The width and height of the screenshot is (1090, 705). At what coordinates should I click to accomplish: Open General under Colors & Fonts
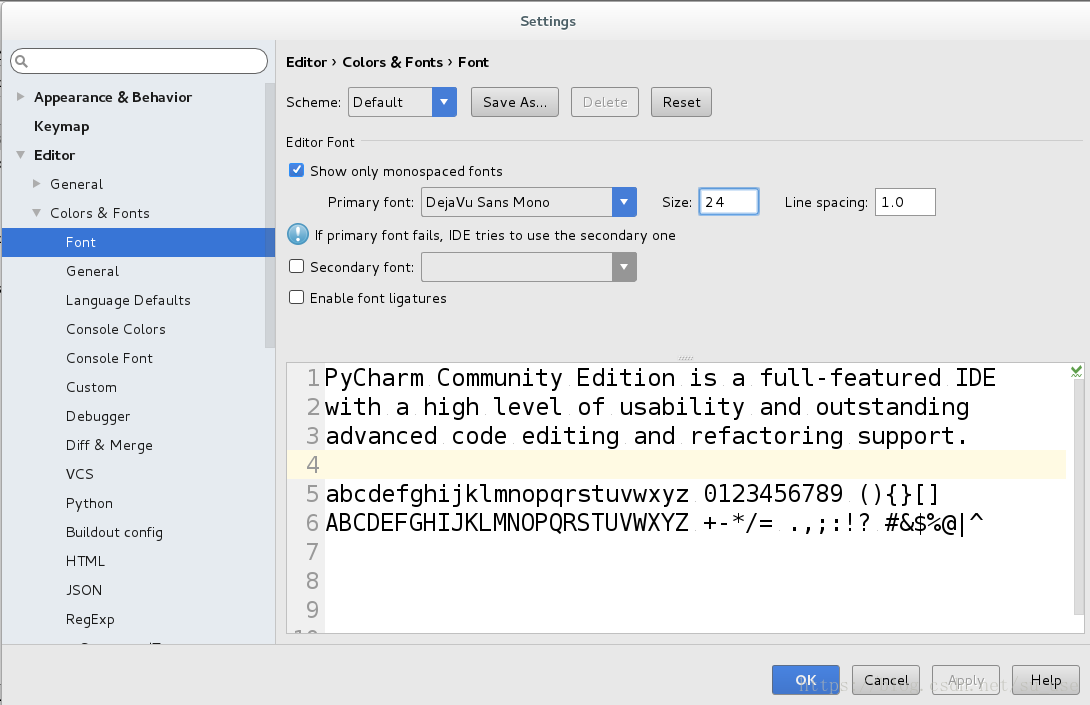[92, 271]
